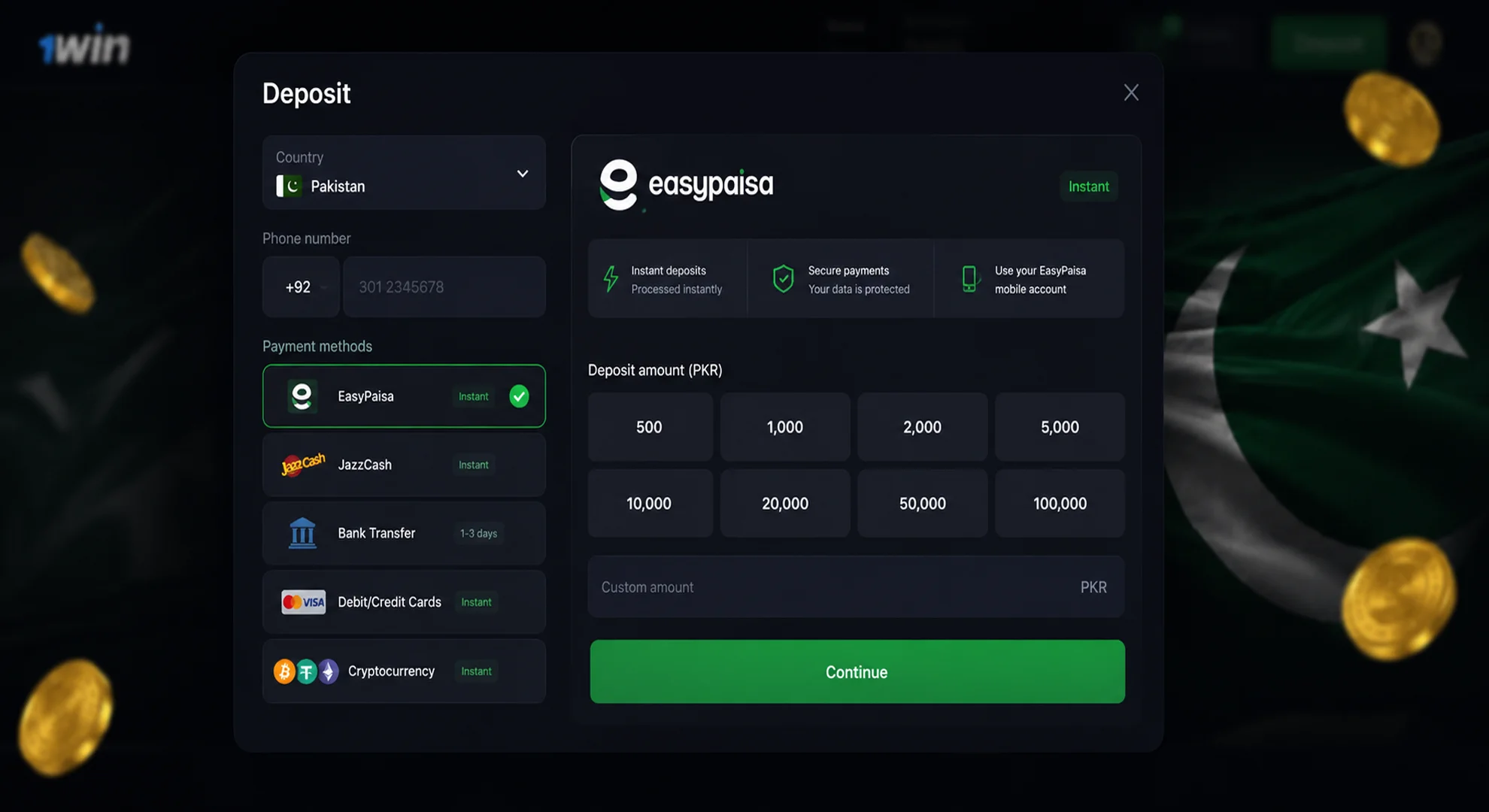
Task: Click the Mastercard Visa card icon
Action: pyautogui.click(x=304, y=601)
